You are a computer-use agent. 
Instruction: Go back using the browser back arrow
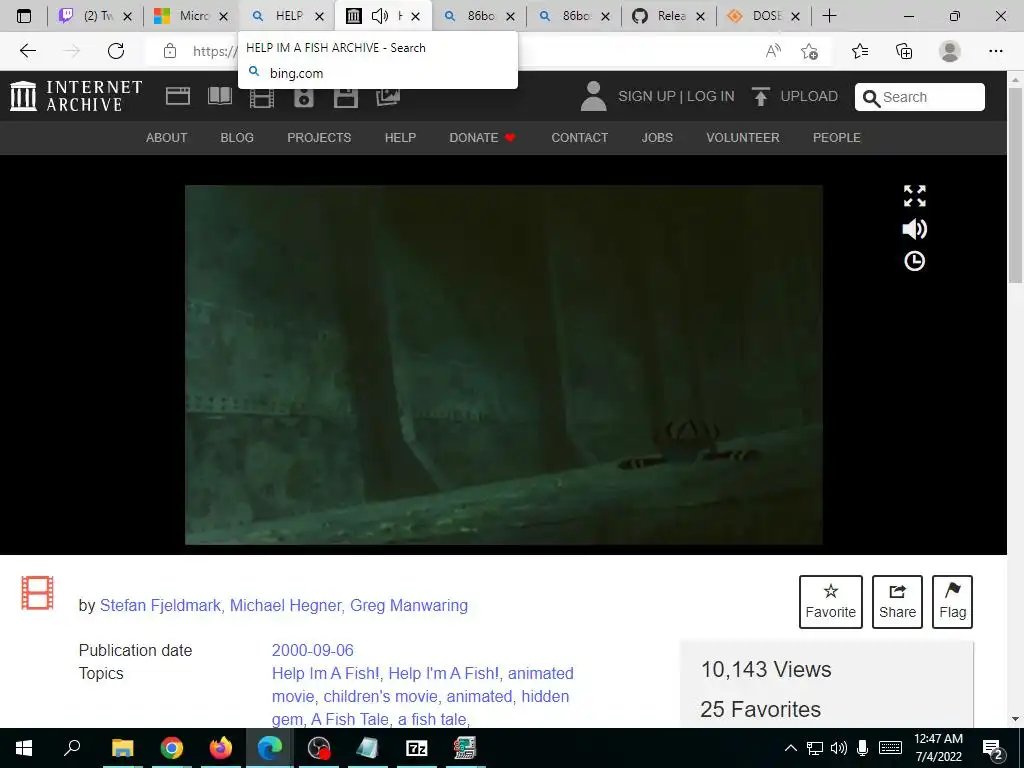click(x=27, y=50)
